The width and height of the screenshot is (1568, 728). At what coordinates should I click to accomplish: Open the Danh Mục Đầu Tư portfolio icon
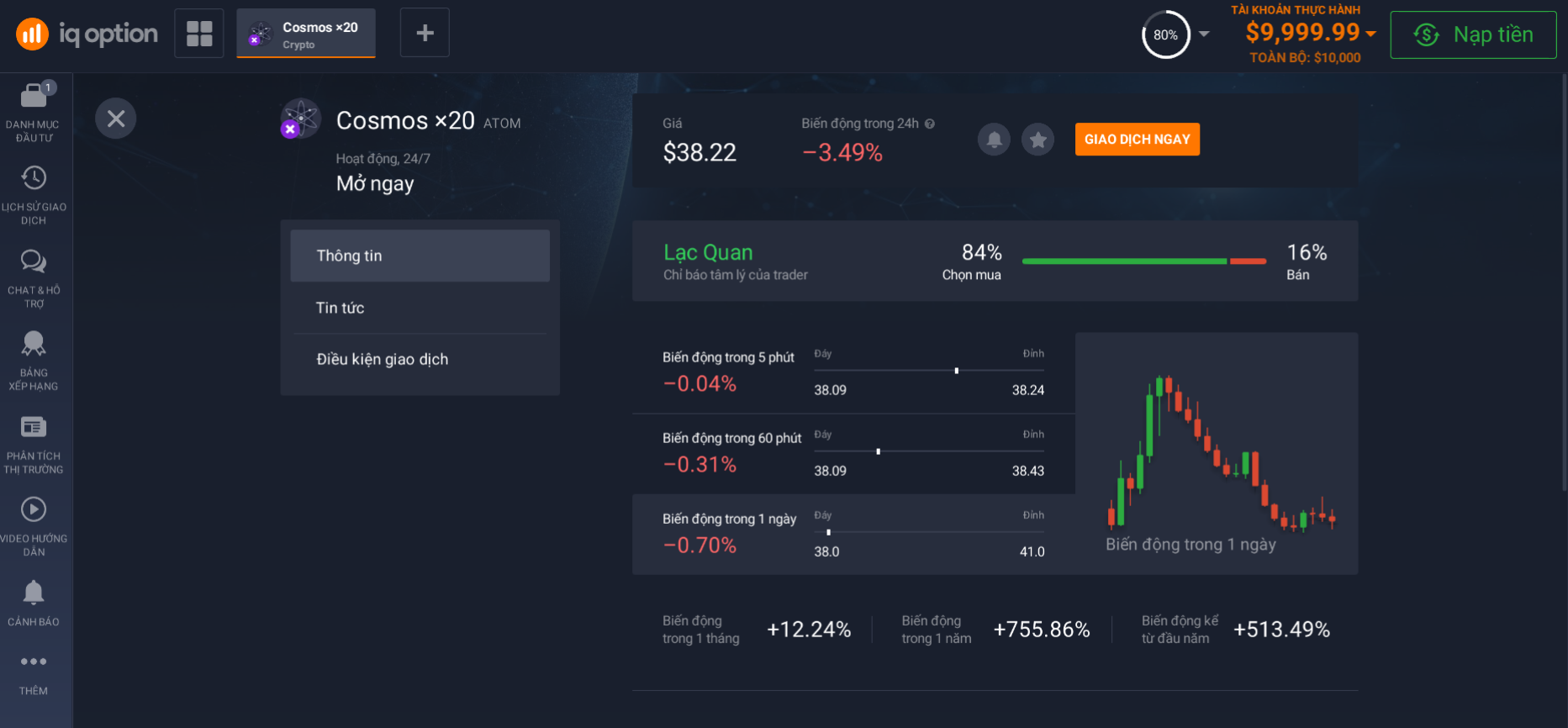click(34, 109)
